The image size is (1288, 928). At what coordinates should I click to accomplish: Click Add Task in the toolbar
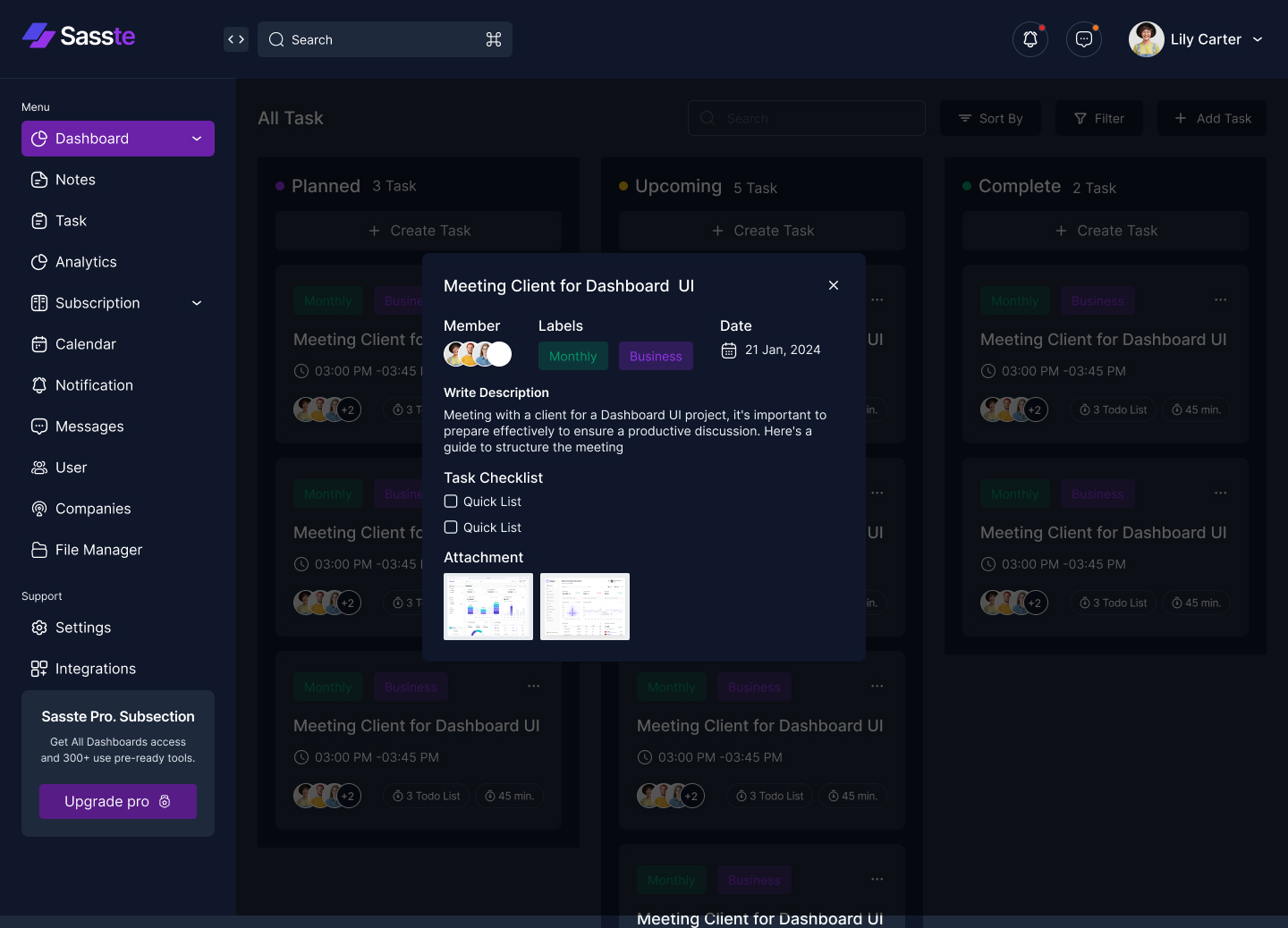tap(1212, 118)
